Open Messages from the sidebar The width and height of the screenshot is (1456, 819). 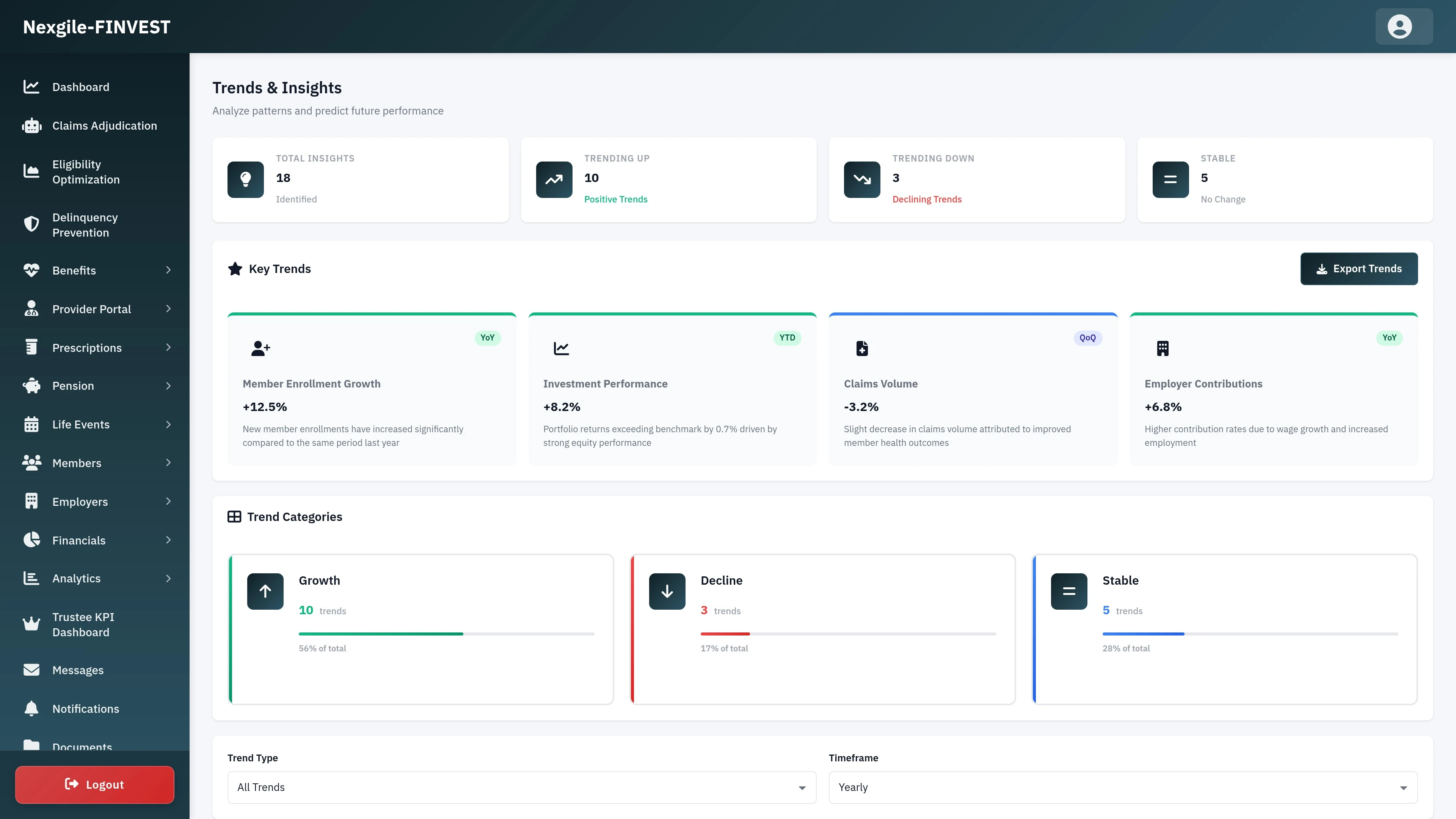tap(78, 670)
